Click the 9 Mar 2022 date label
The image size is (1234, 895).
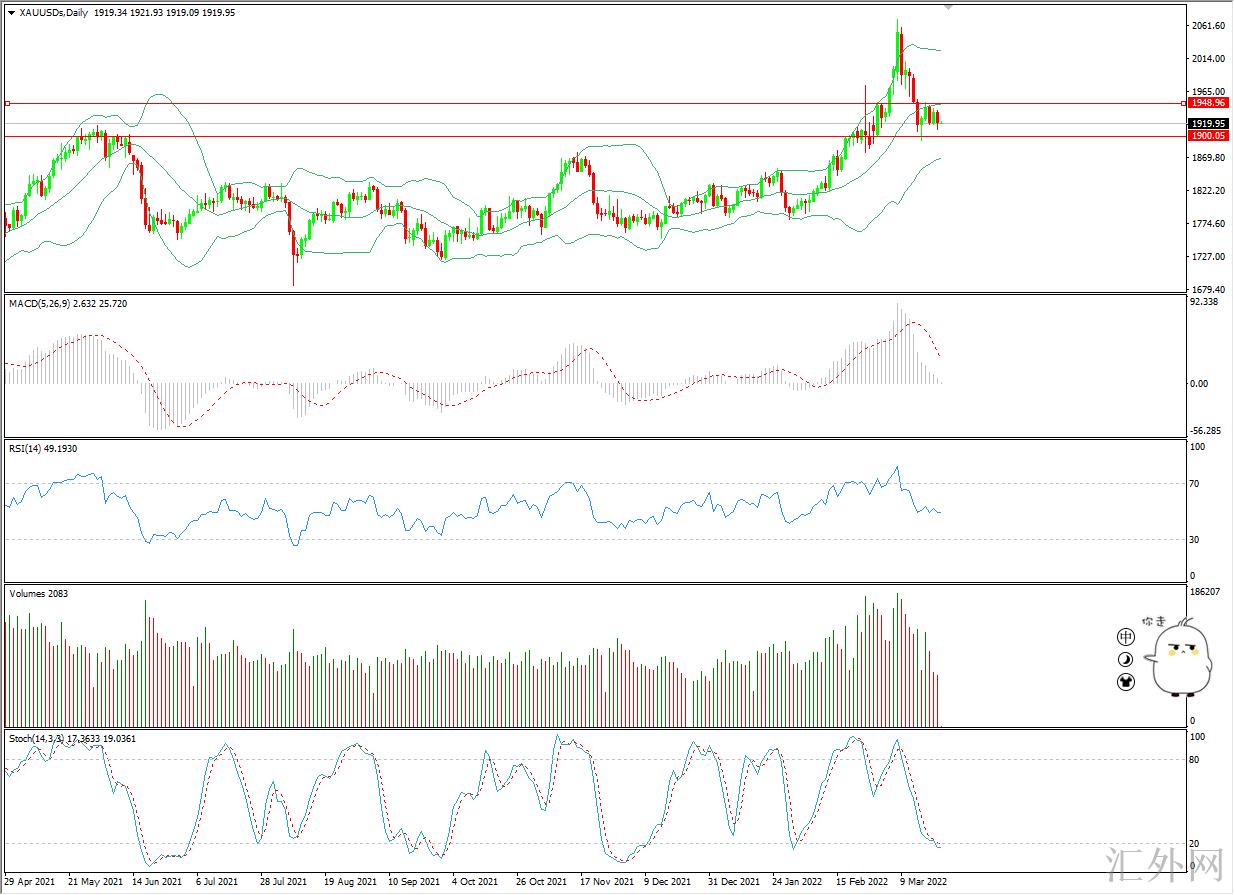click(924, 882)
